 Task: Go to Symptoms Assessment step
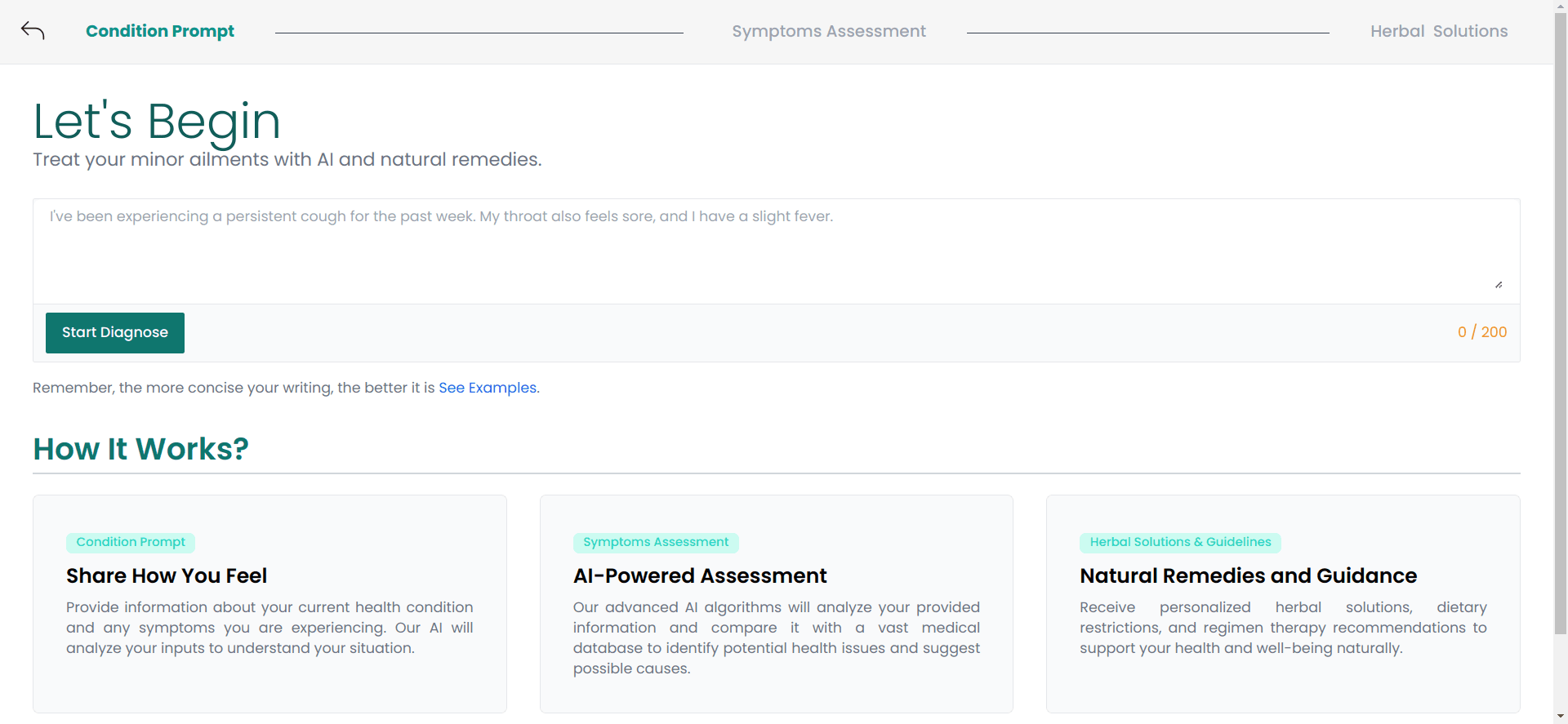point(828,31)
